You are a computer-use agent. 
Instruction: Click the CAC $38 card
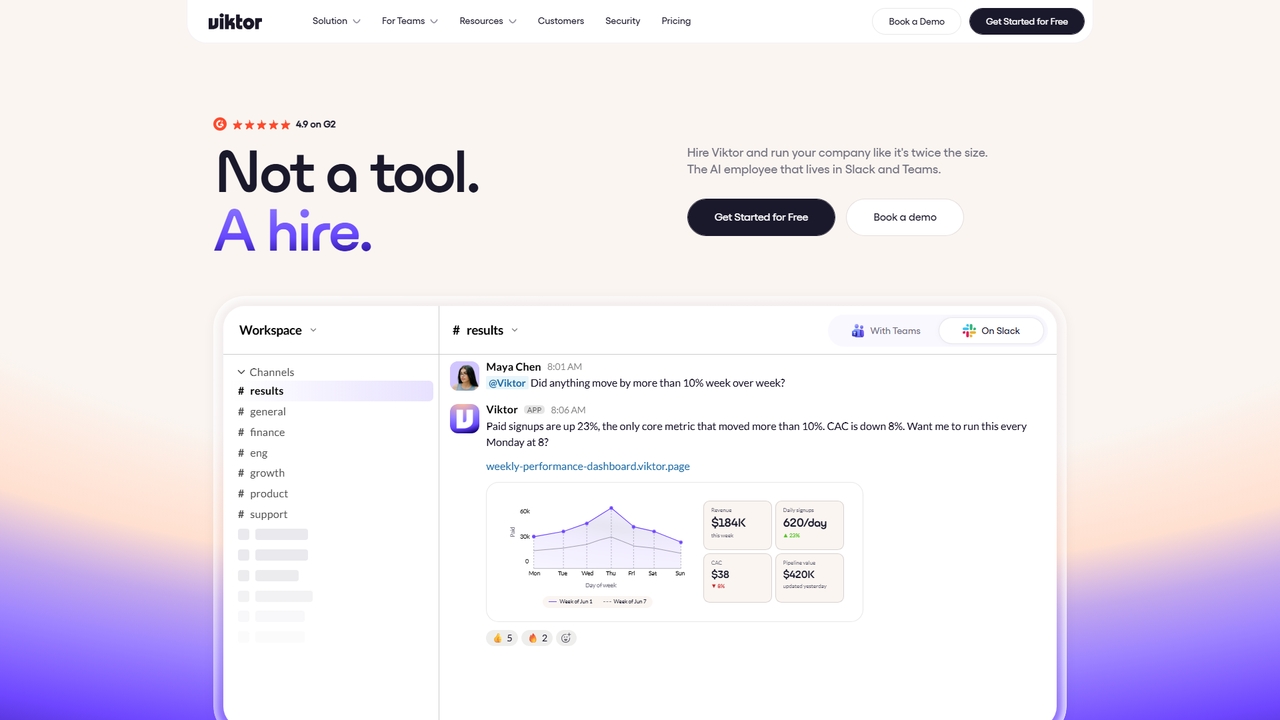click(737, 578)
